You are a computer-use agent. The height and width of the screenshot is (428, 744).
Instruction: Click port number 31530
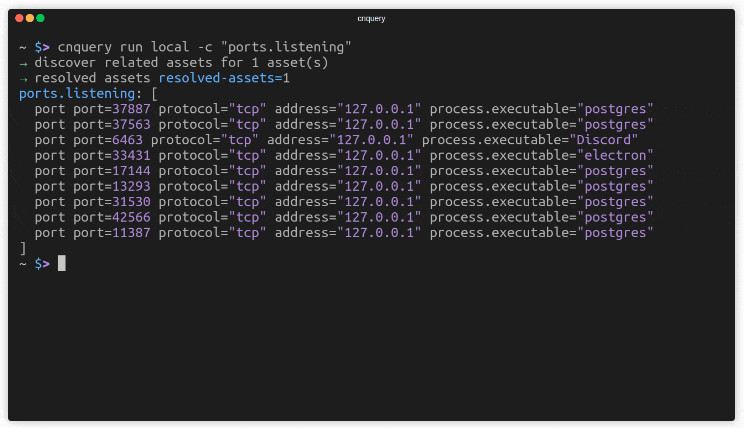click(x=131, y=202)
